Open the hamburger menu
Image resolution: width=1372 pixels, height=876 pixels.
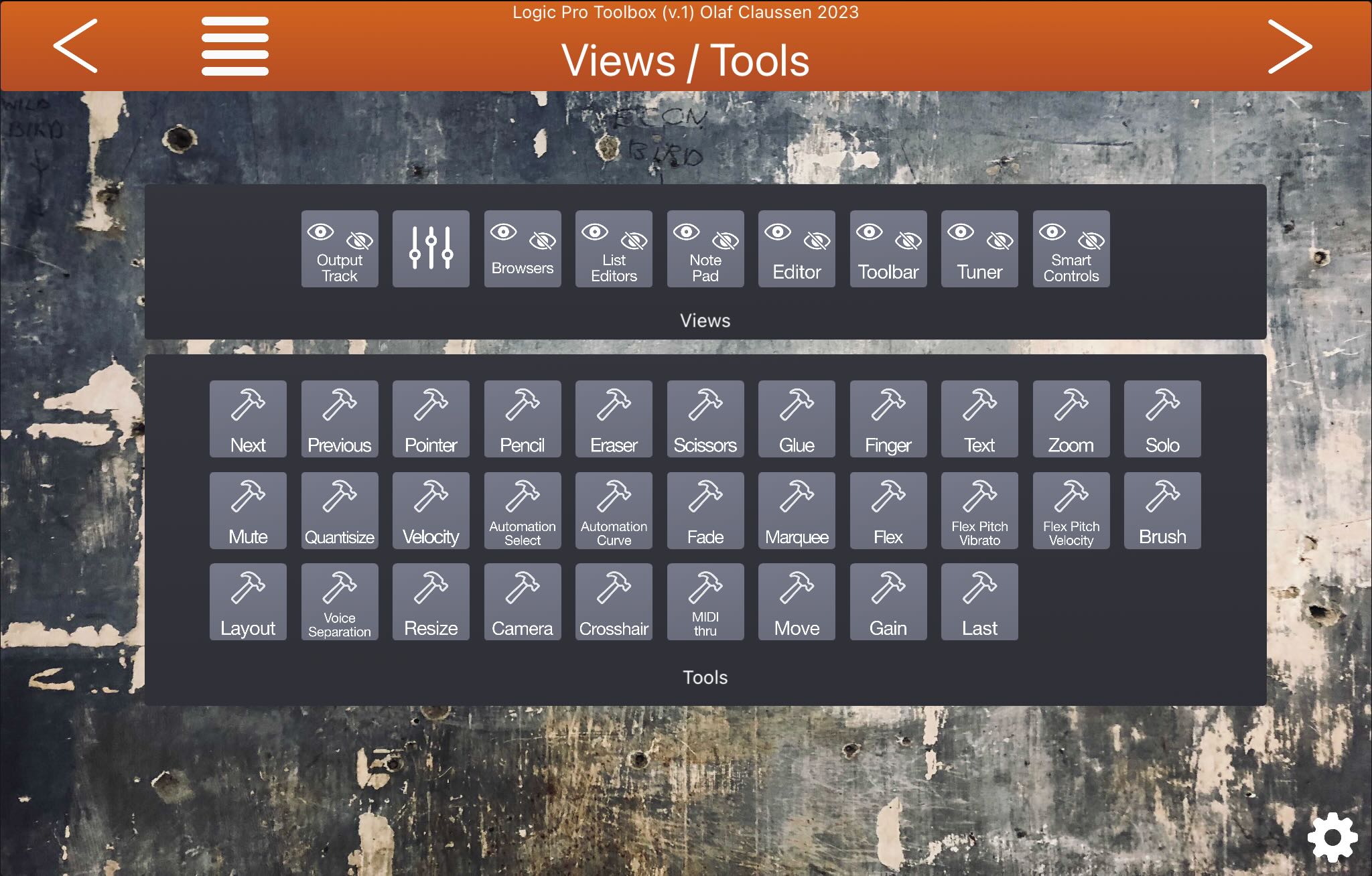click(235, 46)
